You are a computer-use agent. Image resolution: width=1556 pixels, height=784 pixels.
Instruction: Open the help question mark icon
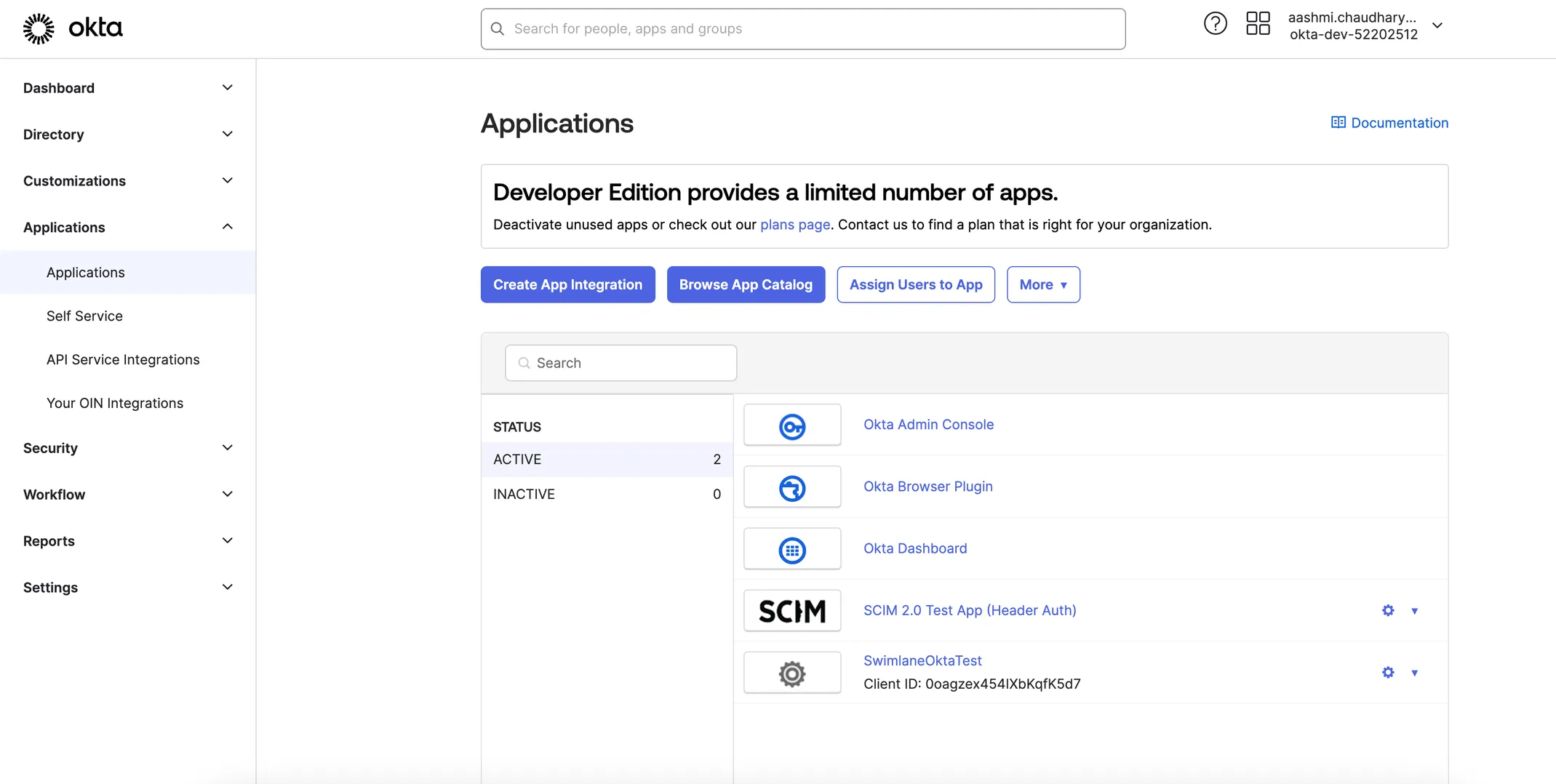(1215, 24)
